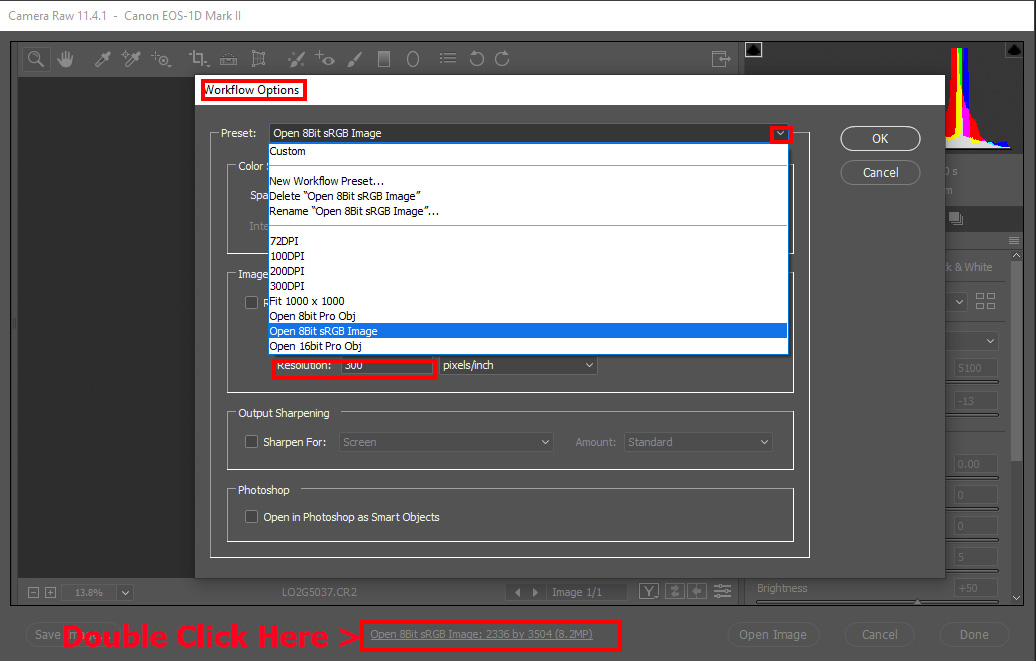Enable the Sharpen For checkbox
1036x661 pixels.
(x=251, y=441)
